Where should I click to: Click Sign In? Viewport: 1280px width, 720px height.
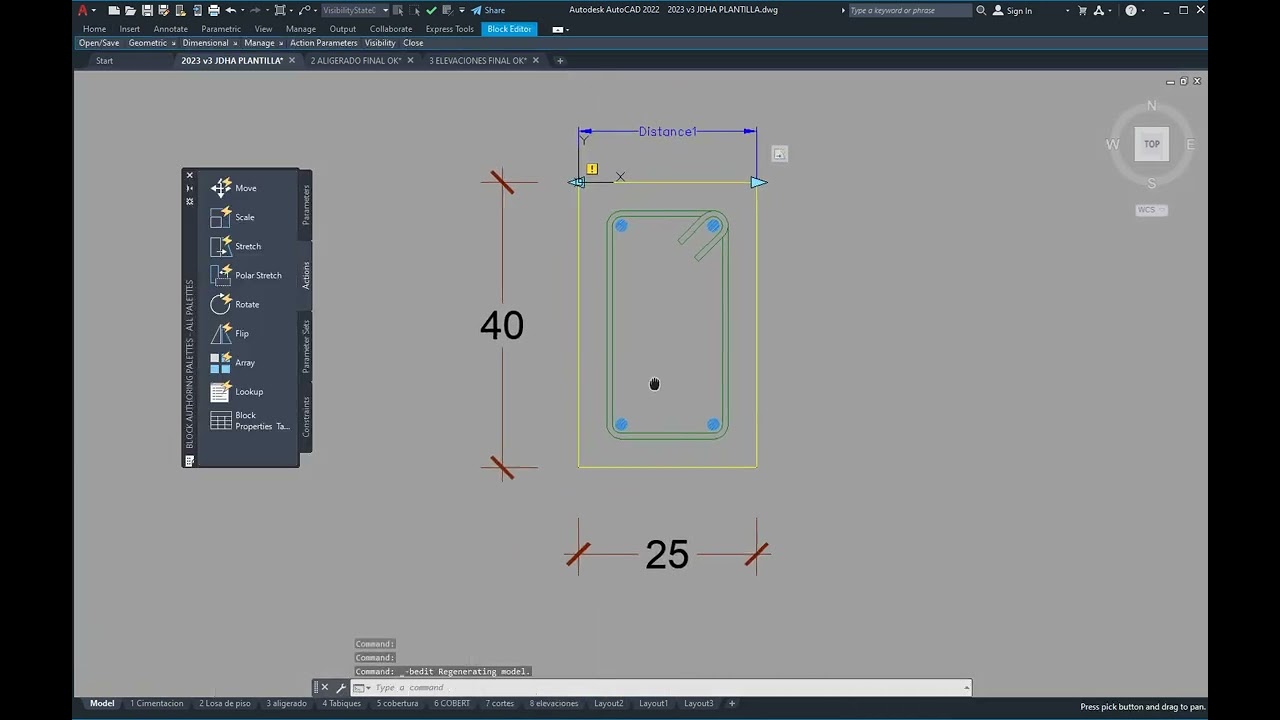(x=1012, y=10)
